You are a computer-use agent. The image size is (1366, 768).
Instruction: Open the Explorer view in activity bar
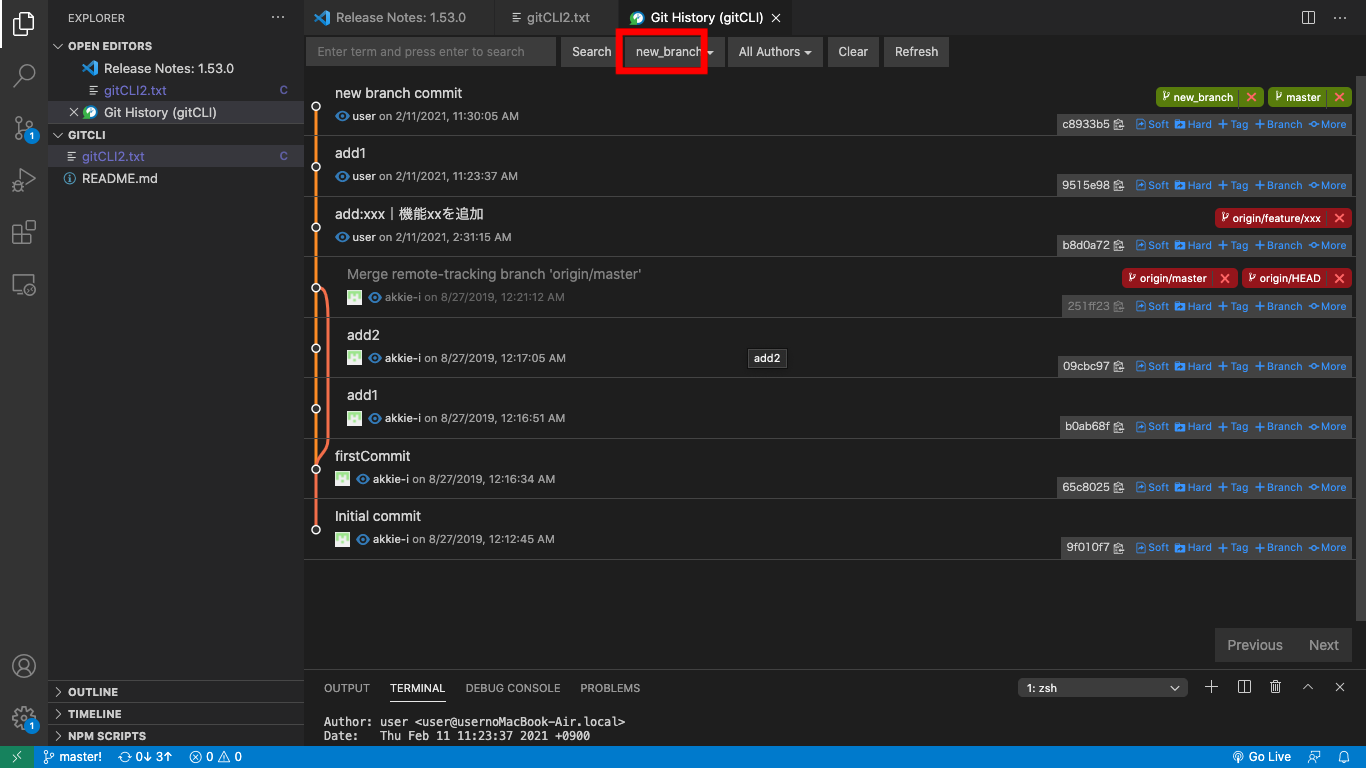point(24,24)
